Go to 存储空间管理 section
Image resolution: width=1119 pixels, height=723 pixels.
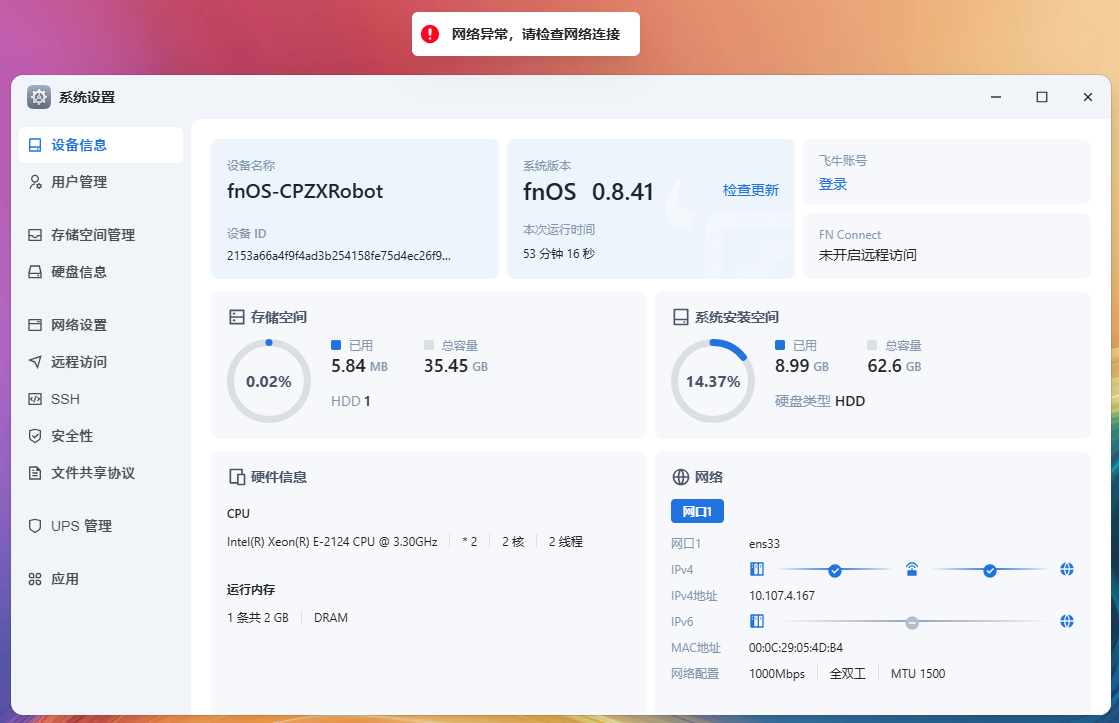click(x=101, y=235)
